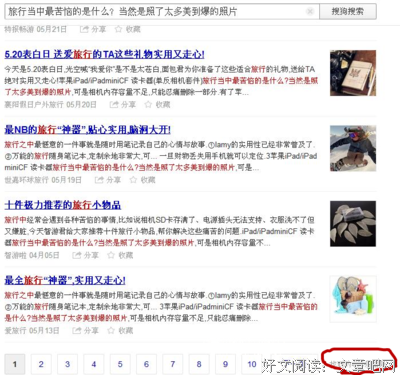Open article 5.20表白日 送爱旅行的TA这些礼物实用又走心
Viewport: 400px width, 375px height.
[104, 54]
